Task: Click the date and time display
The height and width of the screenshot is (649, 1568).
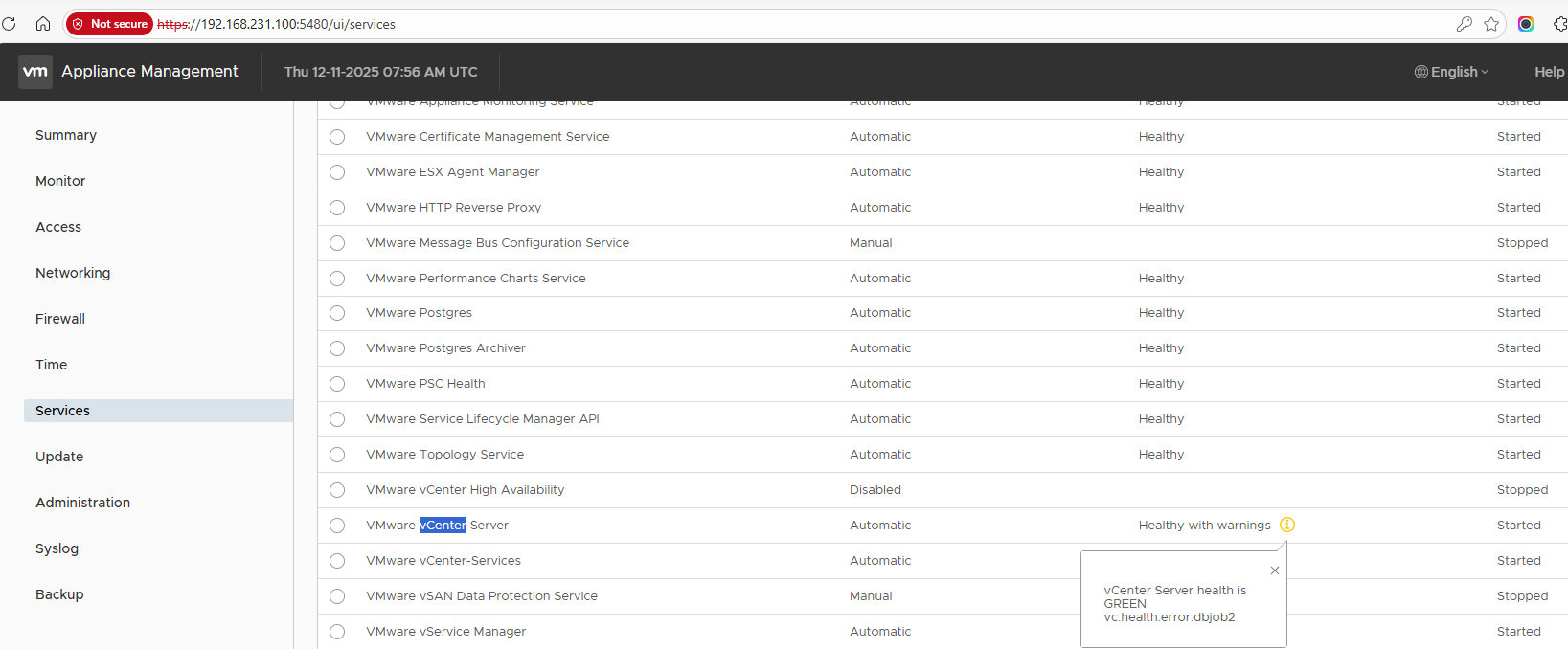Action: [x=380, y=72]
